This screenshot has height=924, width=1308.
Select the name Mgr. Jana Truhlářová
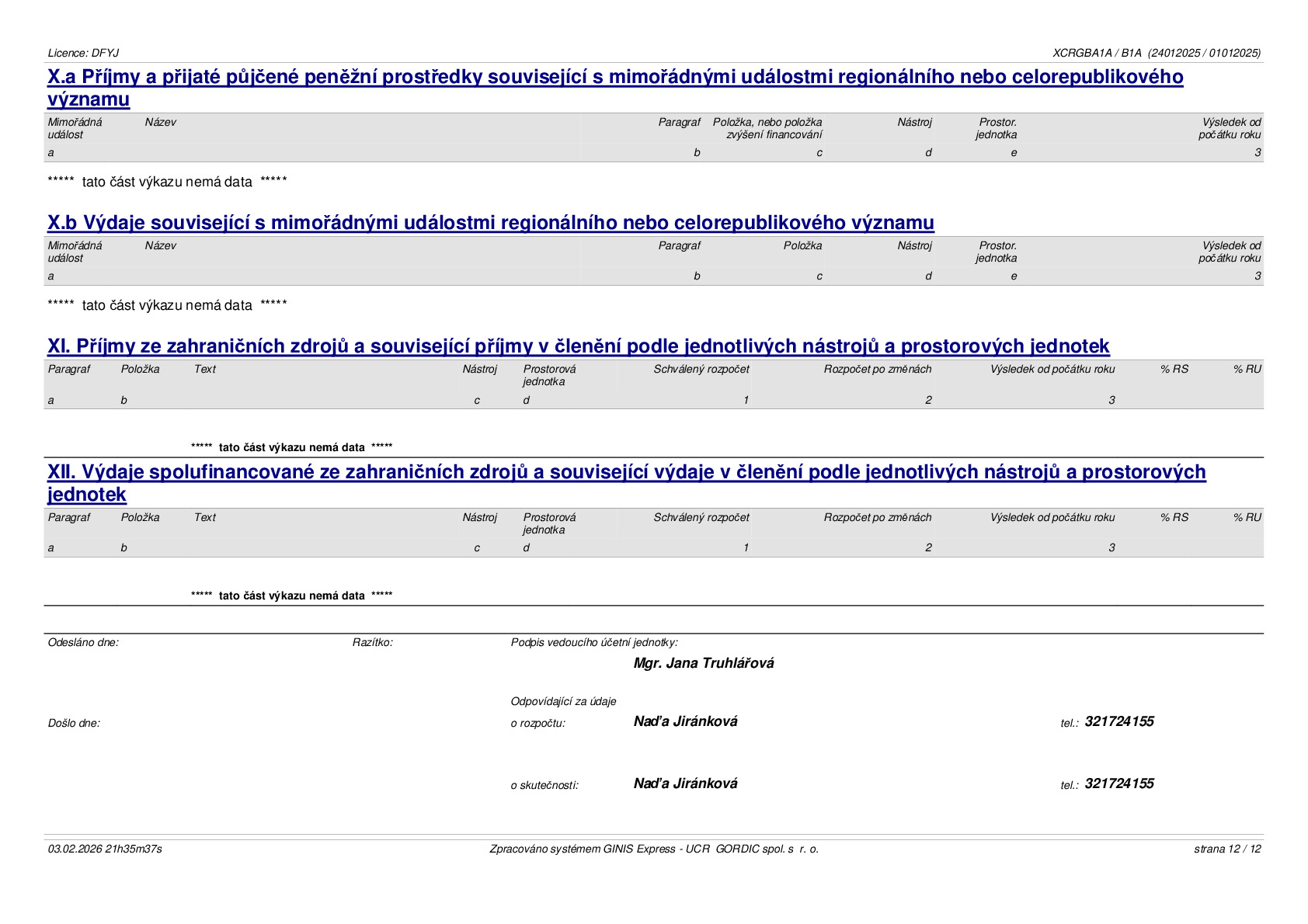(x=704, y=663)
